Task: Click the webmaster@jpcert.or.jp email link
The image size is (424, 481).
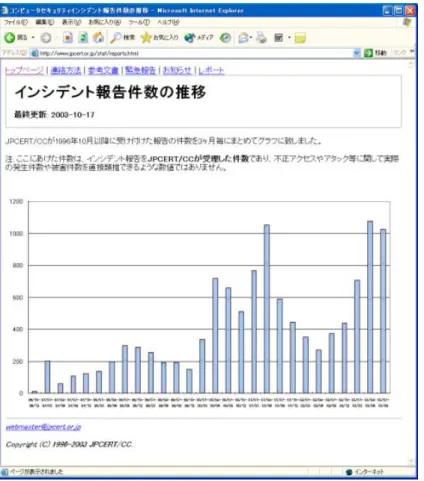Action: 43,427
